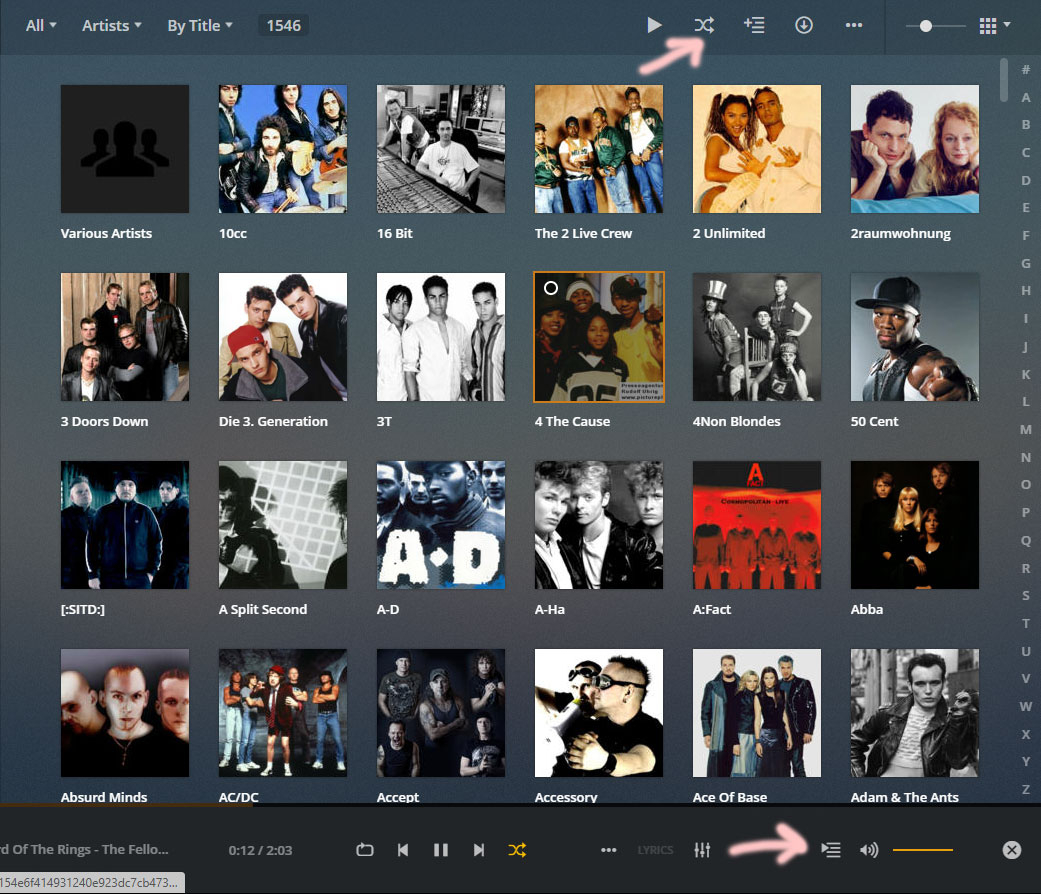
Task: Open the 10cc artist thumbnail
Action: pyautogui.click(x=283, y=149)
